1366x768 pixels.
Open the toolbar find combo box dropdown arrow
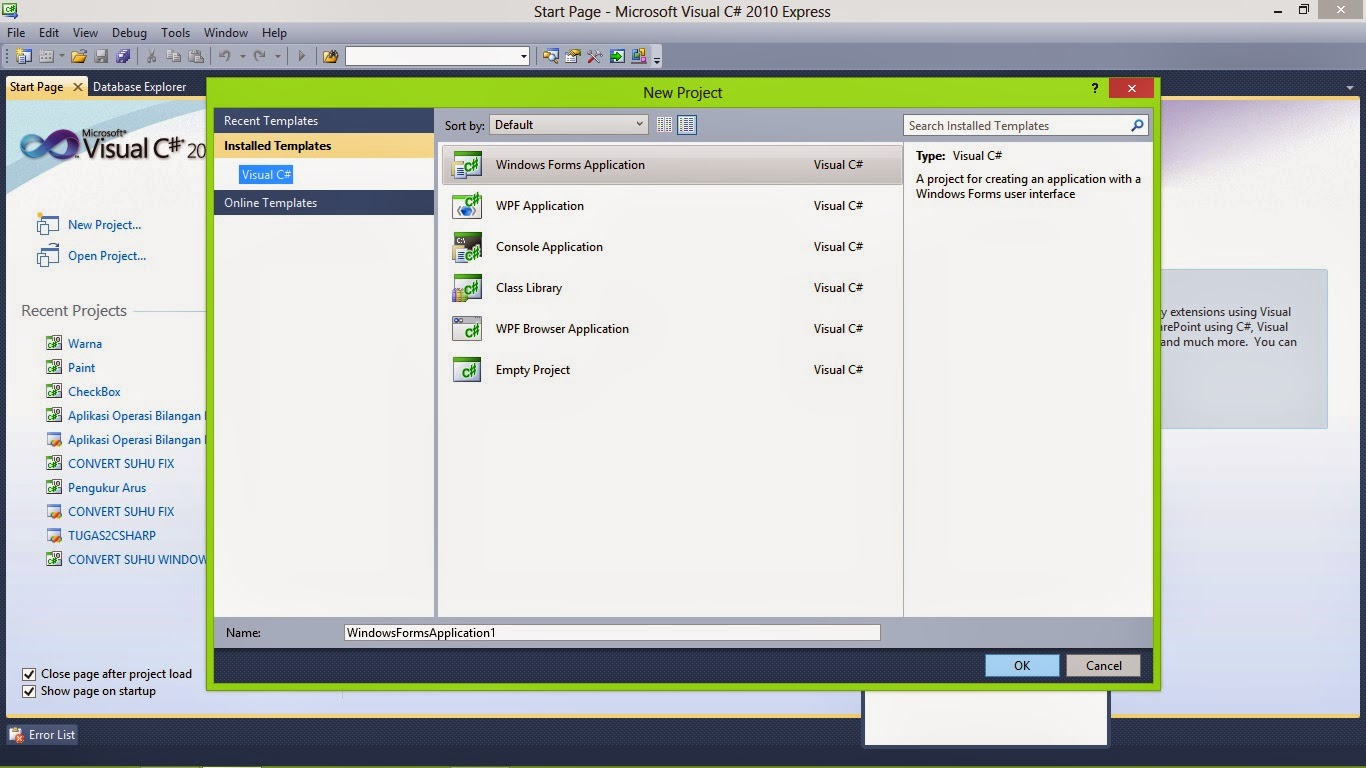point(524,56)
